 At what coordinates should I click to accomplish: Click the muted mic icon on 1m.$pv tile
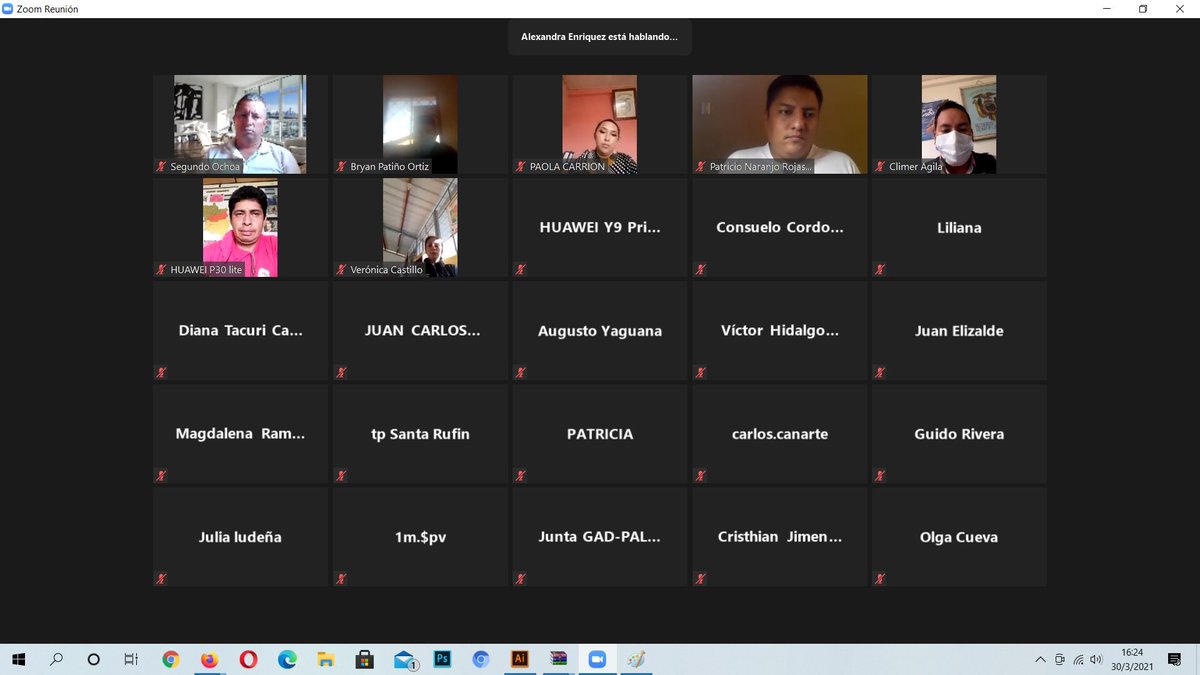(x=341, y=578)
